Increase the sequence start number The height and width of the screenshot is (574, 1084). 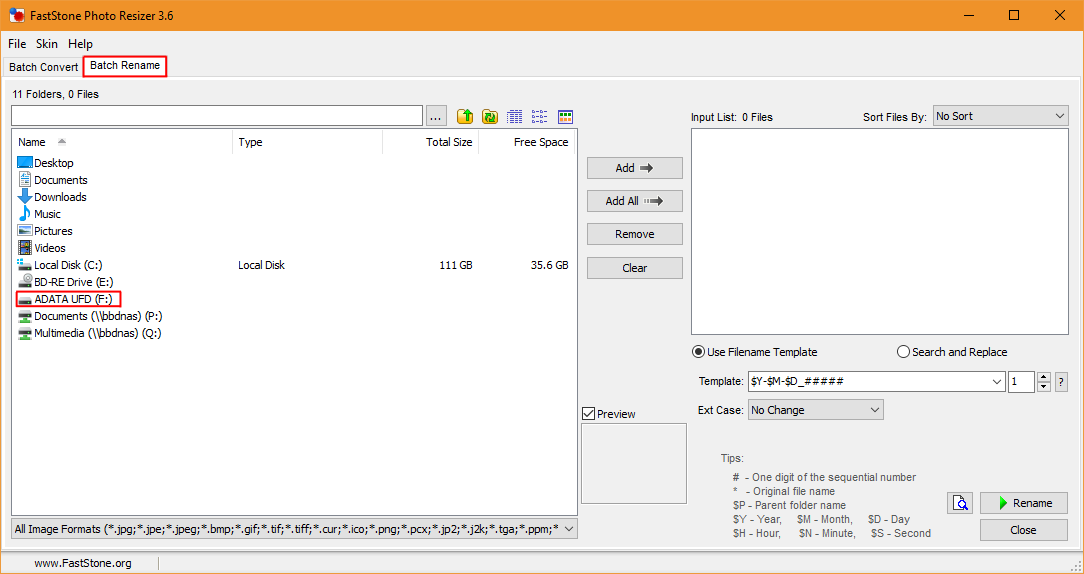(1044, 377)
